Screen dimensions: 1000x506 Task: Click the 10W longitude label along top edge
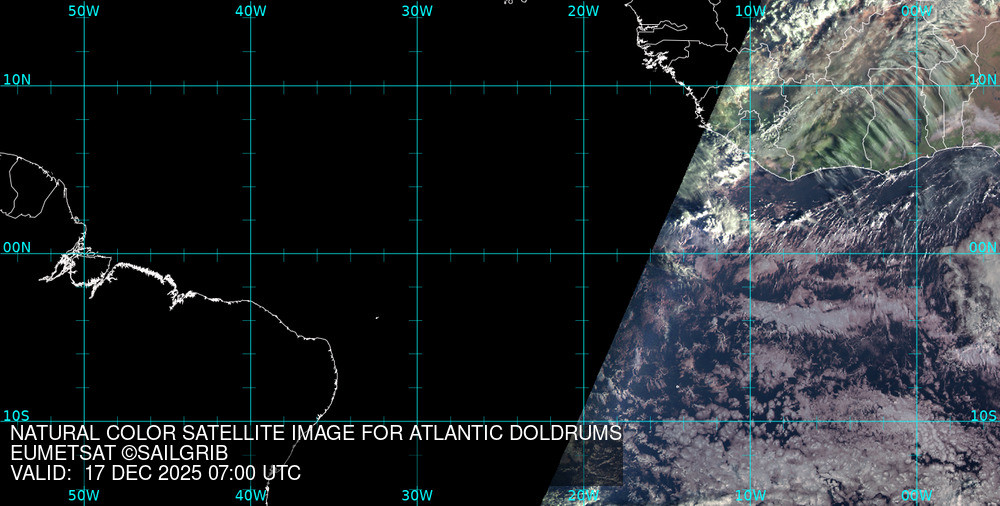click(749, 10)
